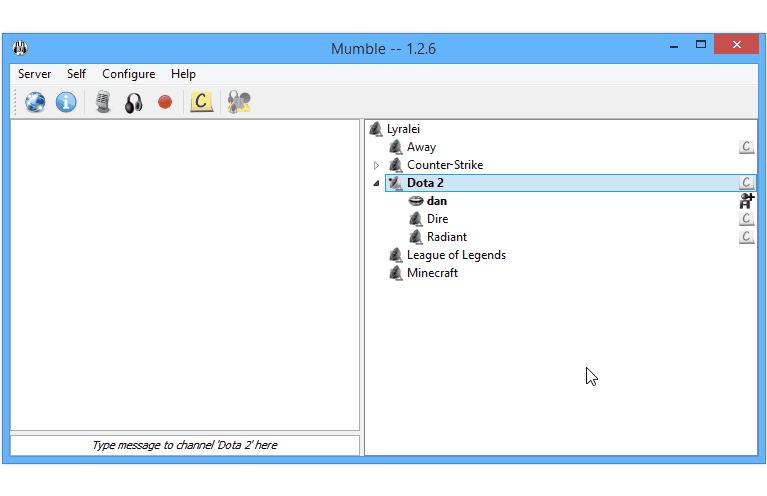Screen dimensions: 767x496
Task: Open the Self menu
Action: click(x=76, y=74)
